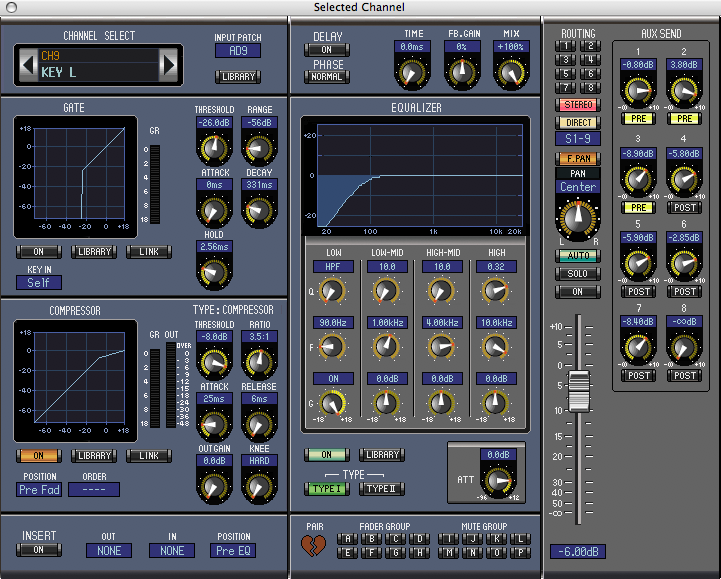
Task: Toggle the insert ON button
Action: [39, 550]
